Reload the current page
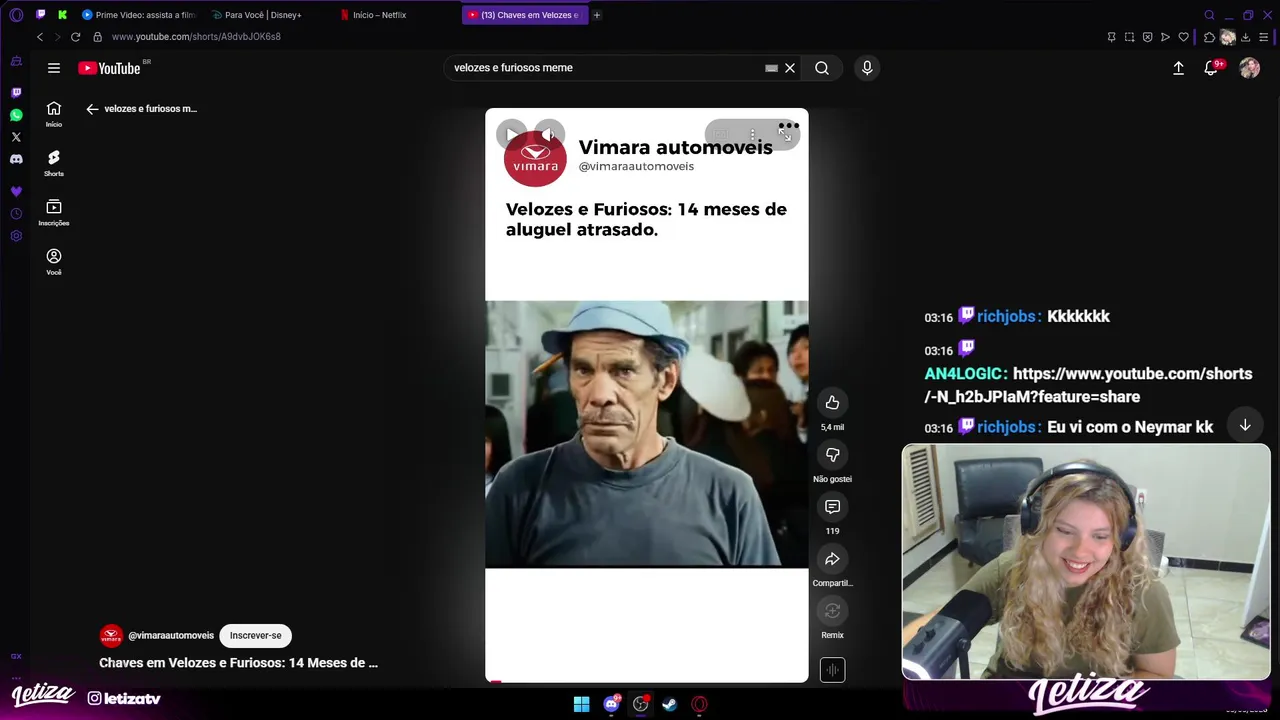The height and width of the screenshot is (720, 1280). pos(75,37)
